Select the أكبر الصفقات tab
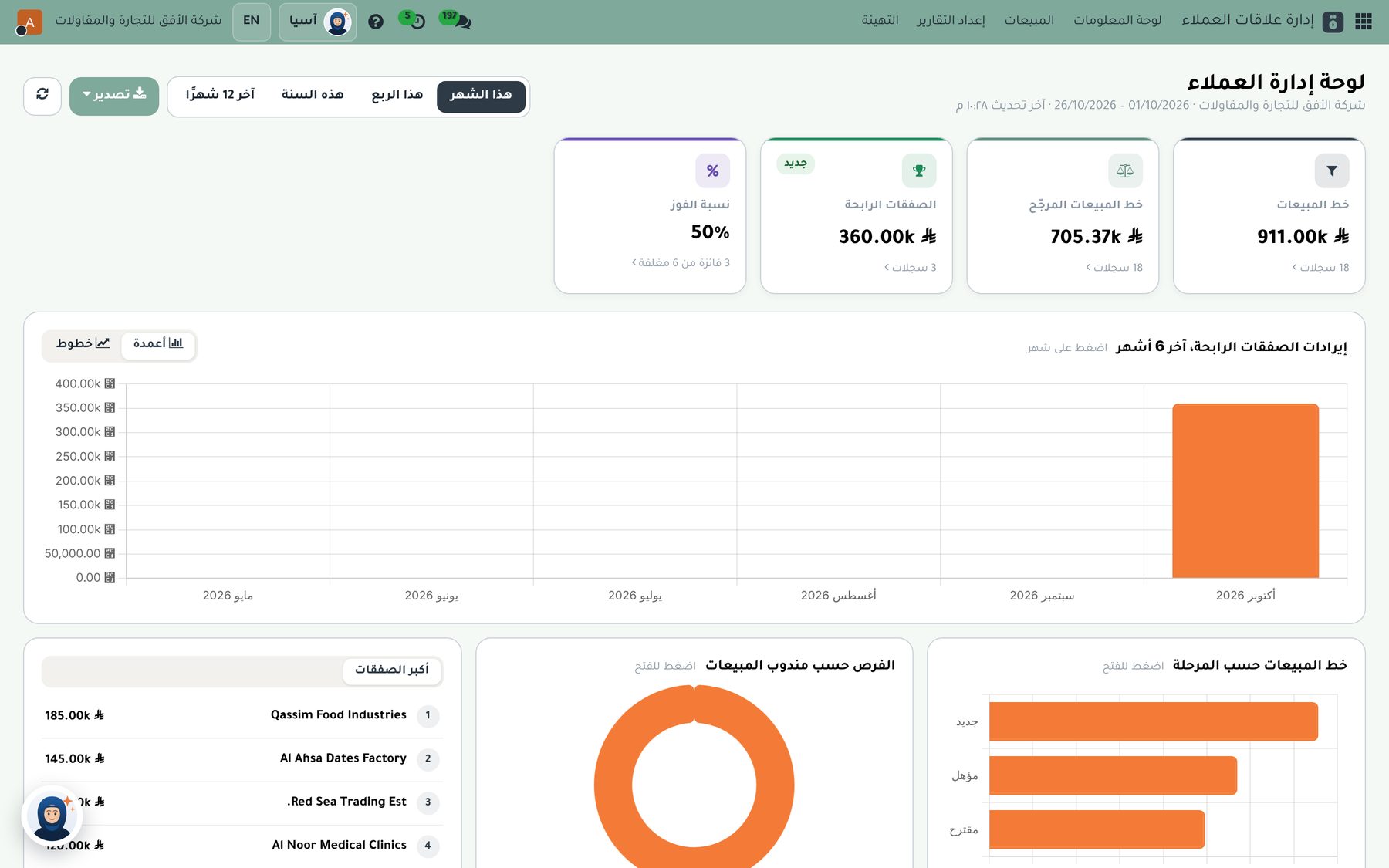1389x868 pixels. (392, 670)
